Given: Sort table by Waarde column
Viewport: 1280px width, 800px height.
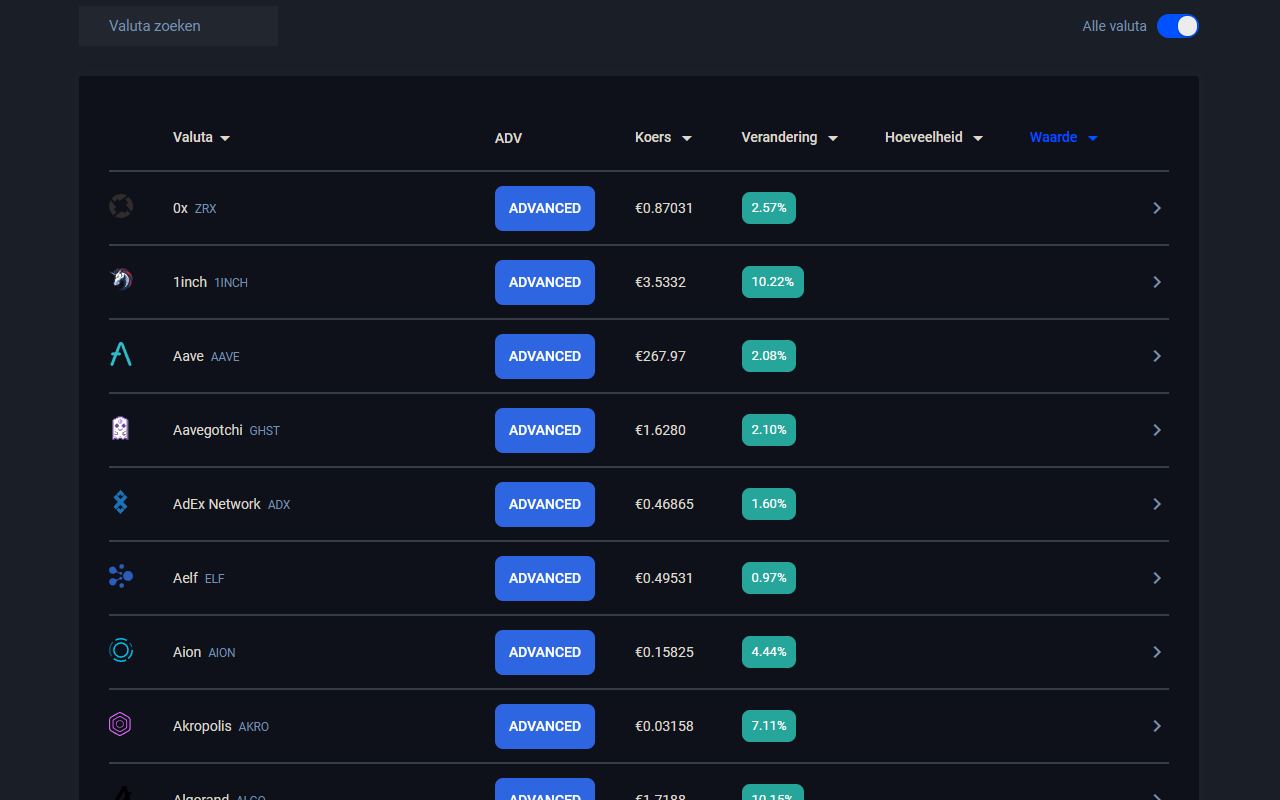Looking at the screenshot, I should 1064,138.
